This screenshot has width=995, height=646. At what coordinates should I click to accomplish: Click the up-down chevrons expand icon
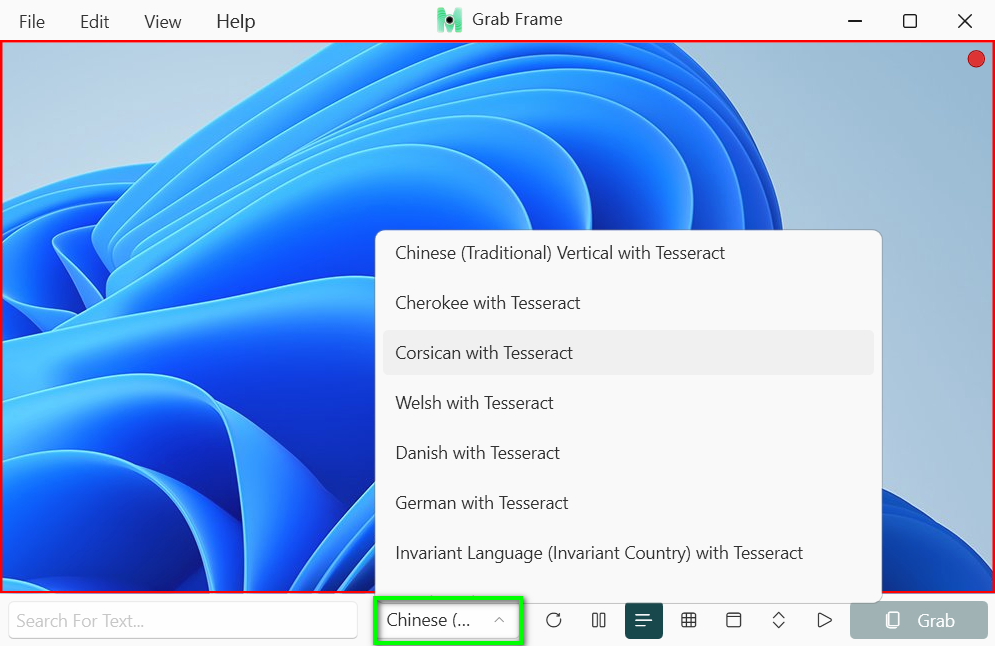779,620
